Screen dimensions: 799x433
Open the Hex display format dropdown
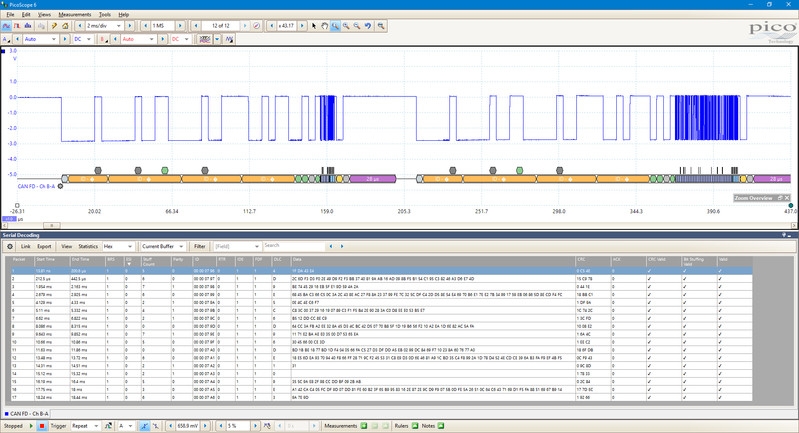[118, 246]
